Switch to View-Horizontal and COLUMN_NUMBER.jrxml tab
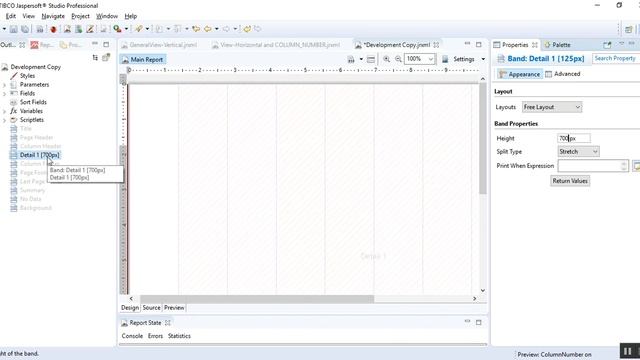 click(276, 45)
